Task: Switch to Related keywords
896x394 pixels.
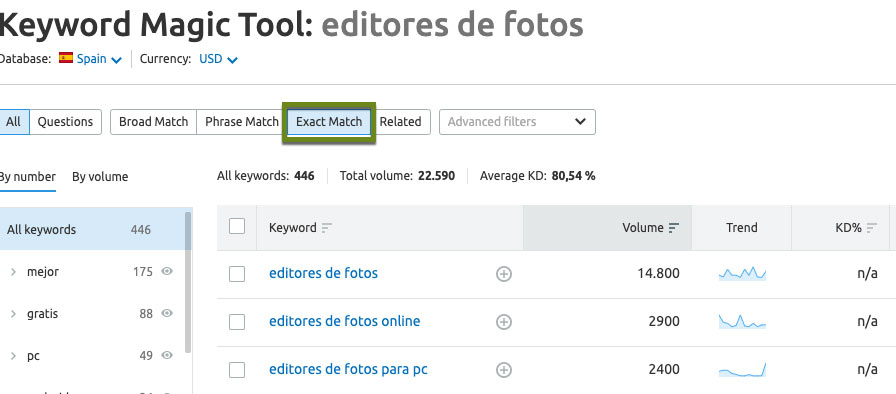Action: (x=401, y=122)
